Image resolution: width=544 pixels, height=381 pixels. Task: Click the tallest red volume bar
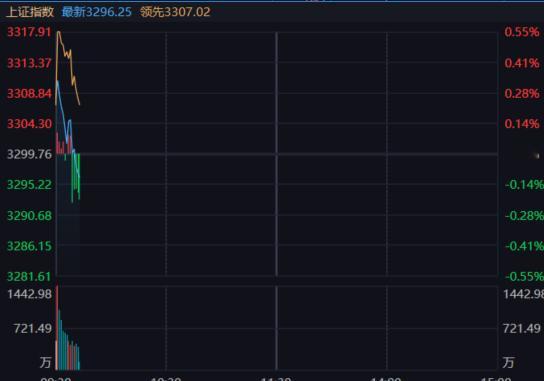57,328
